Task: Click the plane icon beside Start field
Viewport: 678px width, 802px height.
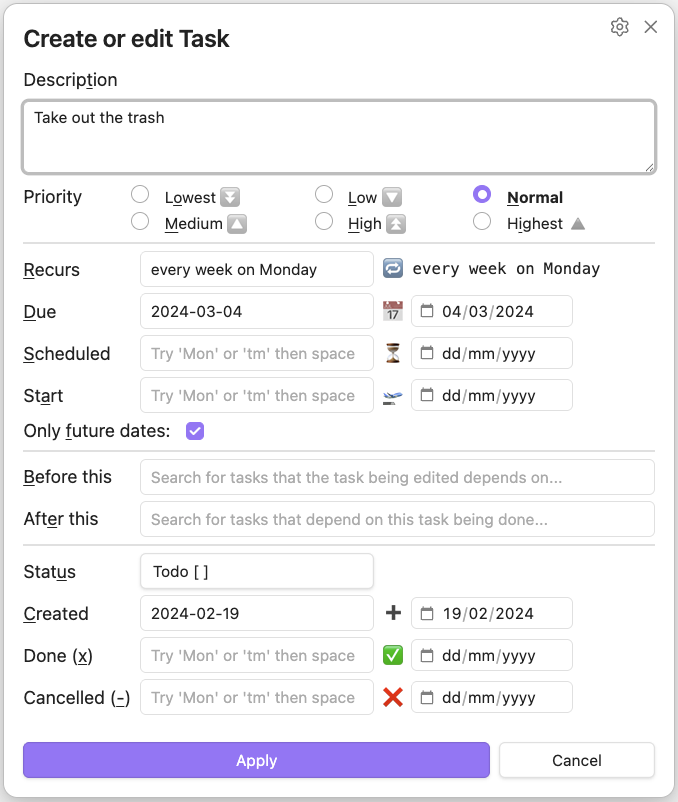Action: (x=393, y=396)
